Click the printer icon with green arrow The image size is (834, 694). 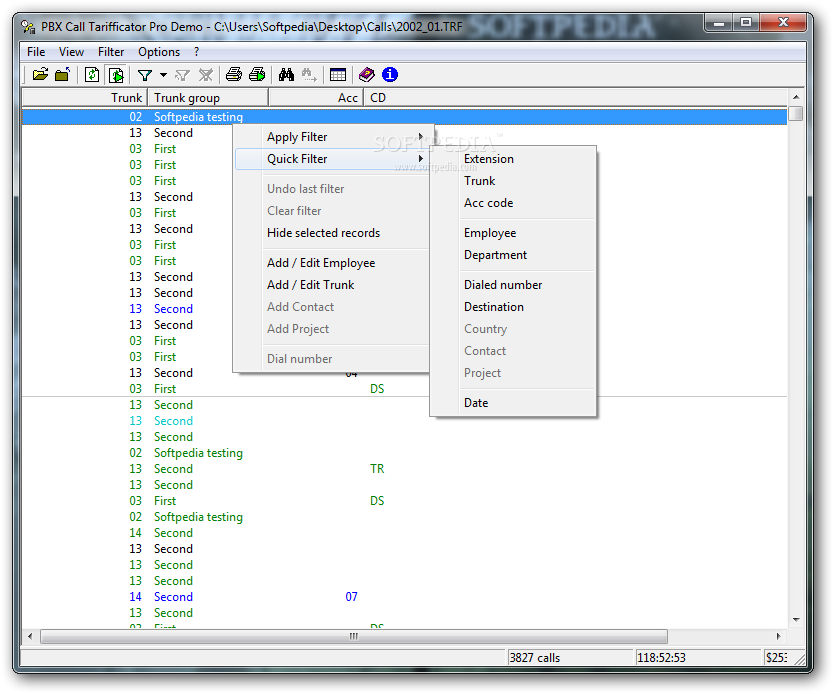(257, 74)
